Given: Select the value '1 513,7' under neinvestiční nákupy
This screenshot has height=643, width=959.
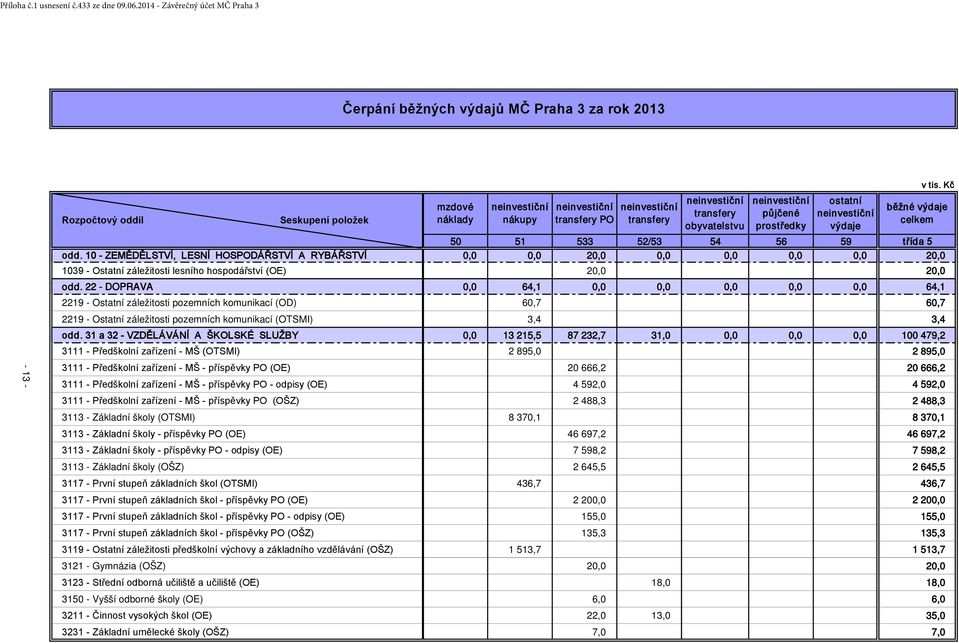Looking at the screenshot, I should click(525, 549).
